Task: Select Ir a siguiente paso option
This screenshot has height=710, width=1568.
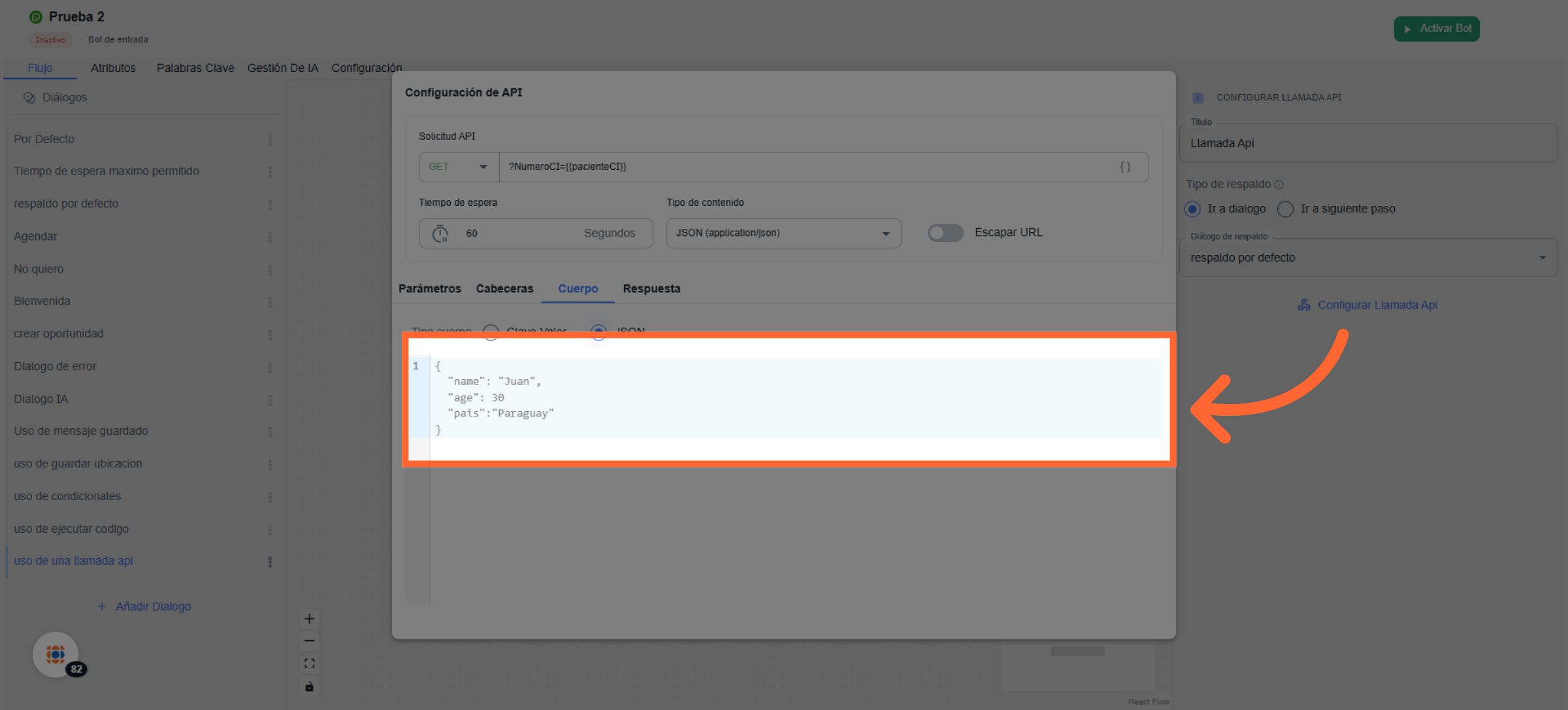Action: (x=1285, y=209)
